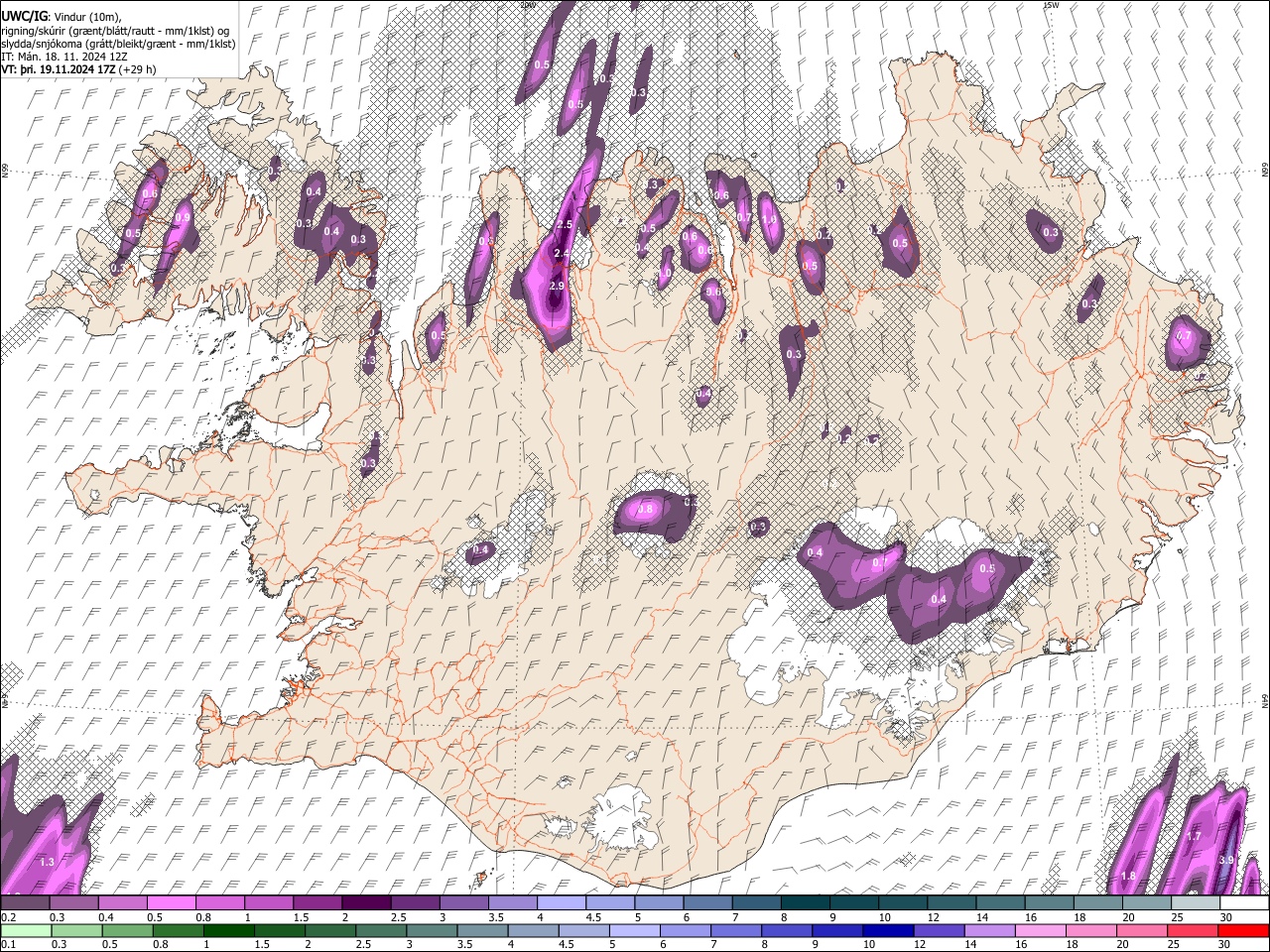Click the "0.9" value in the Westfjords
Viewport: 1270px width, 952px height.
(x=183, y=218)
